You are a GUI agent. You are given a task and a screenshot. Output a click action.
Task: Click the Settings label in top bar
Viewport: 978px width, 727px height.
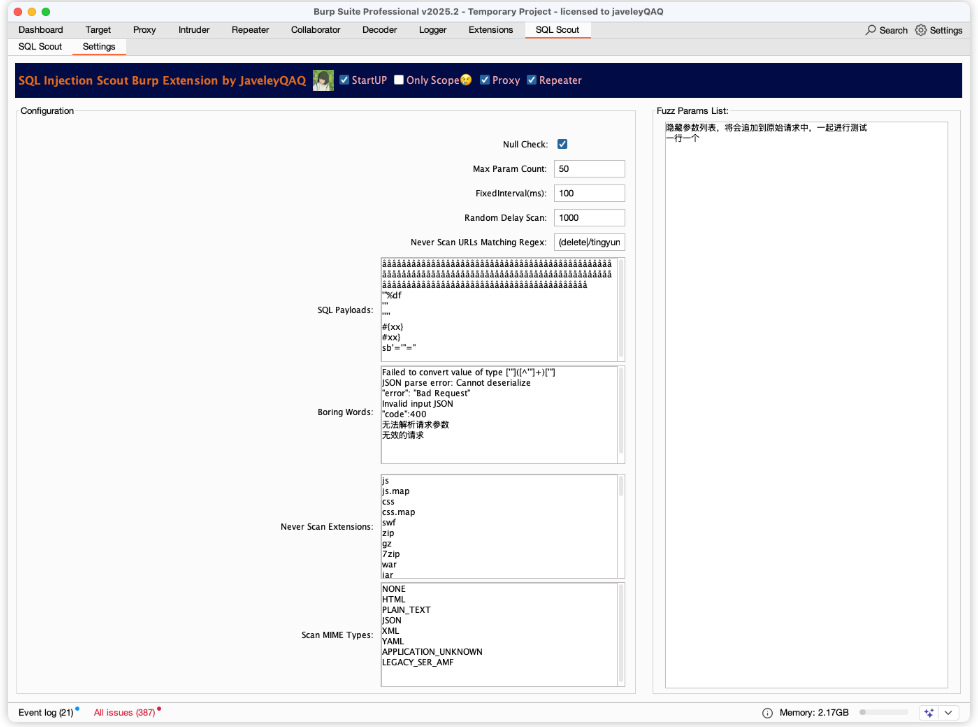946,30
